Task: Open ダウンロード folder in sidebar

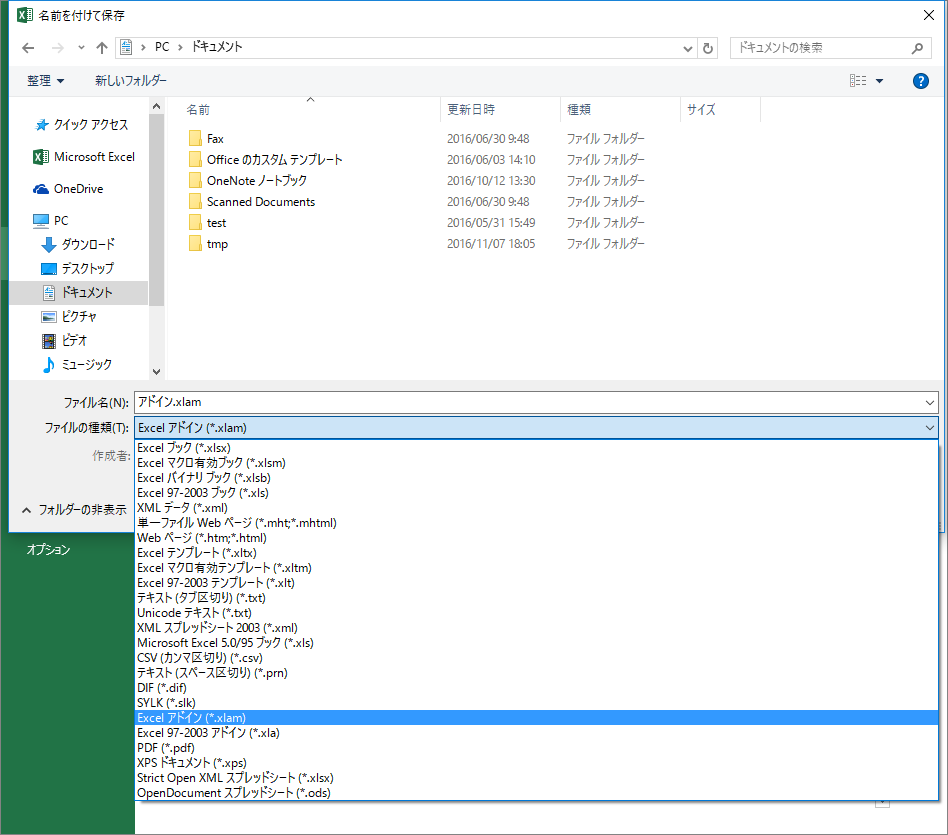Action: [78, 244]
